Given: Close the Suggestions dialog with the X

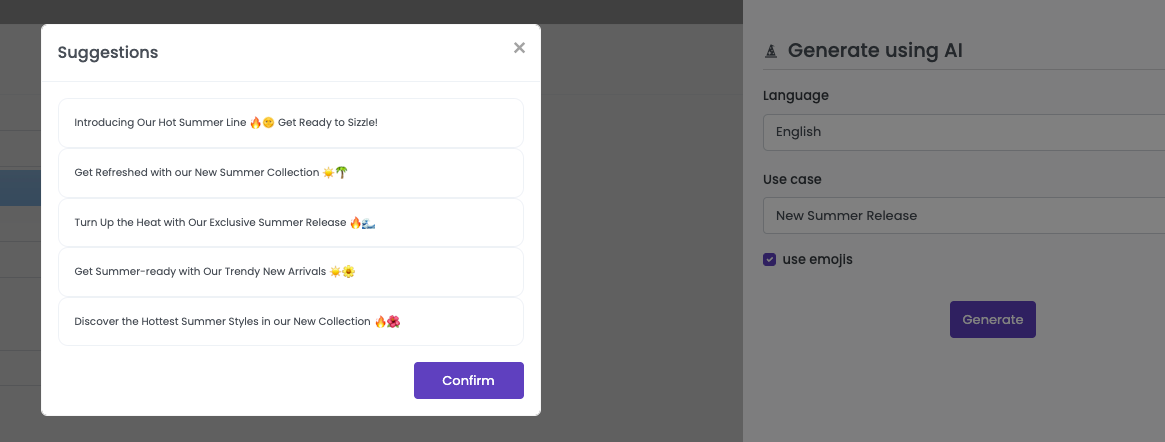Looking at the screenshot, I should pyautogui.click(x=519, y=48).
